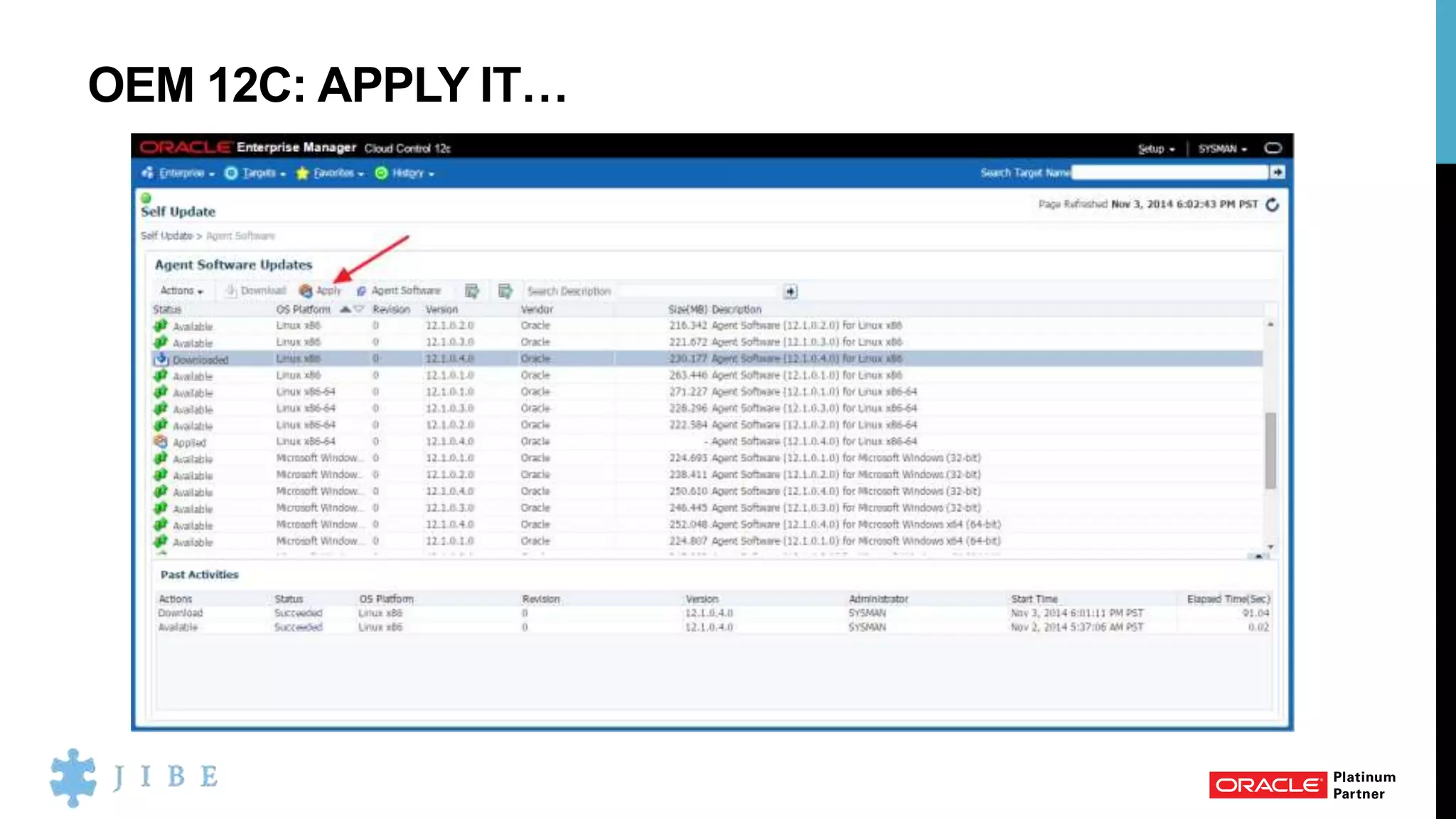Click Available icon for Linux x86 12.1.0.3.0

tap(161, 342)
